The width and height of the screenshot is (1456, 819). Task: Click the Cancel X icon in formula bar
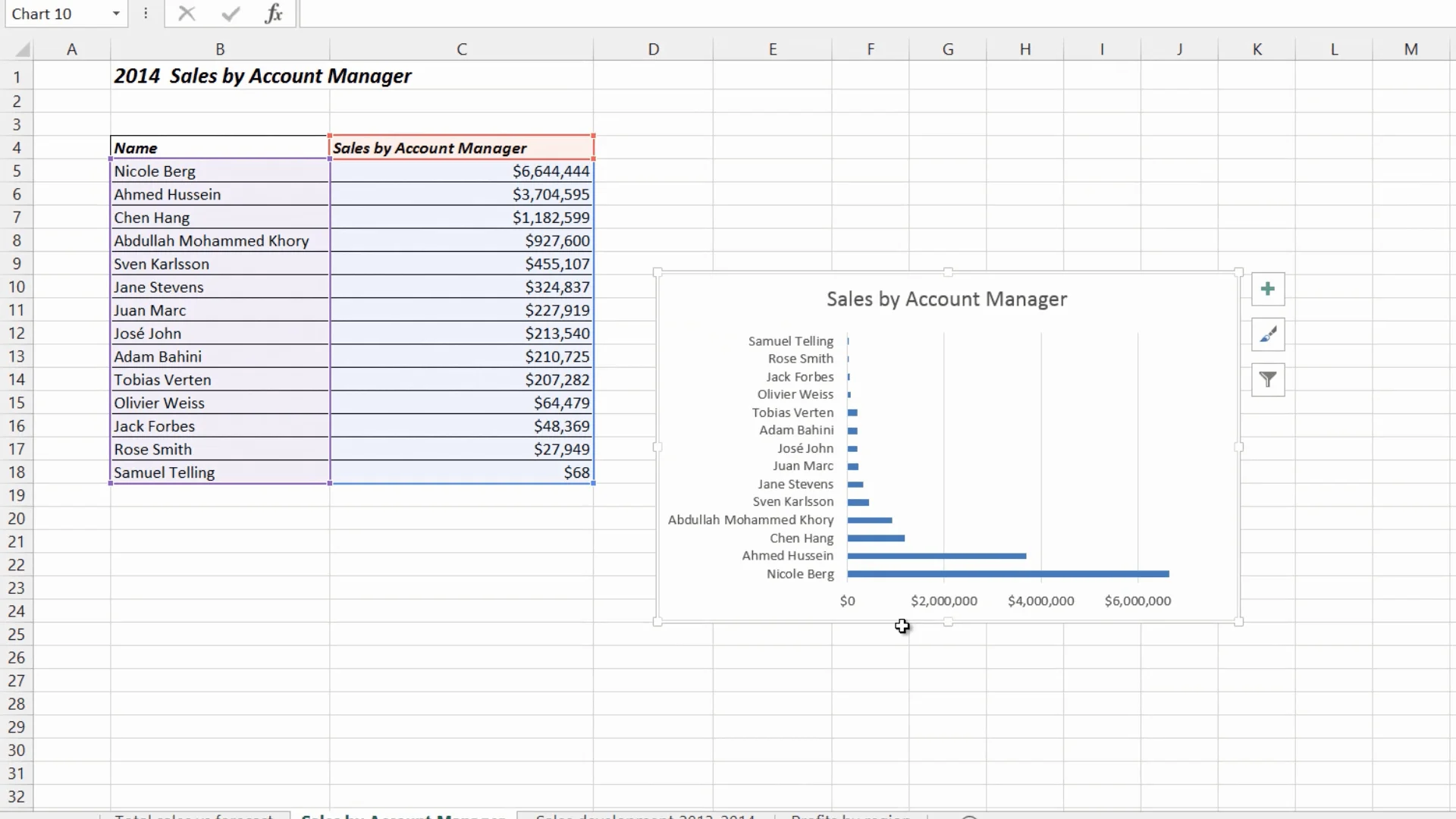coord(187,14)
